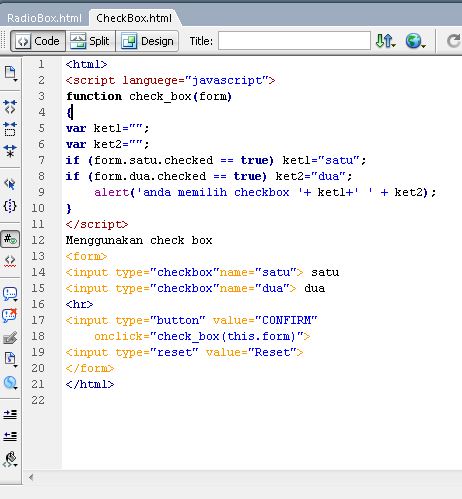The image size is (462, 499).
Task: Click the Collapse Full Tag icon
Action: tap(10, 107)
